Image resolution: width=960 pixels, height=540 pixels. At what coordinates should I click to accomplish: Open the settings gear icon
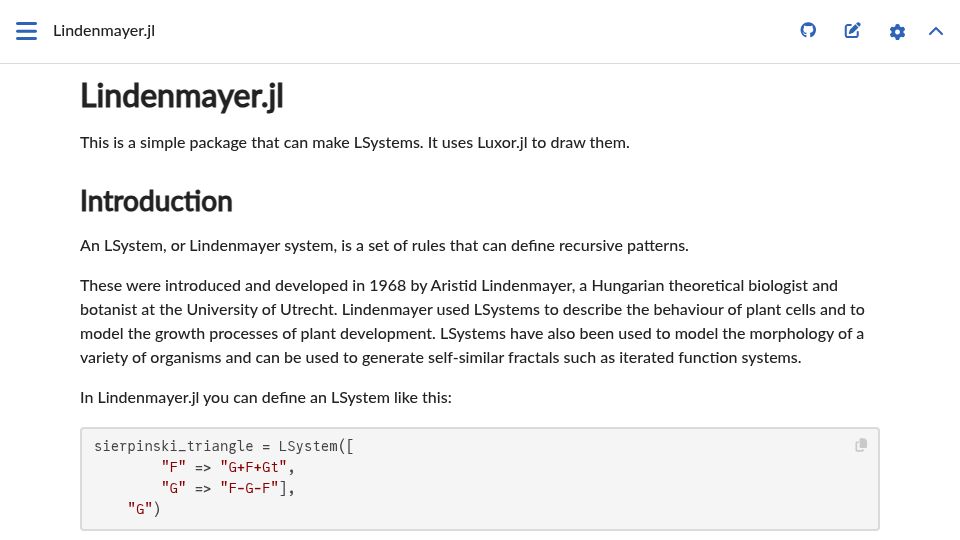click(x=897, y=32)
